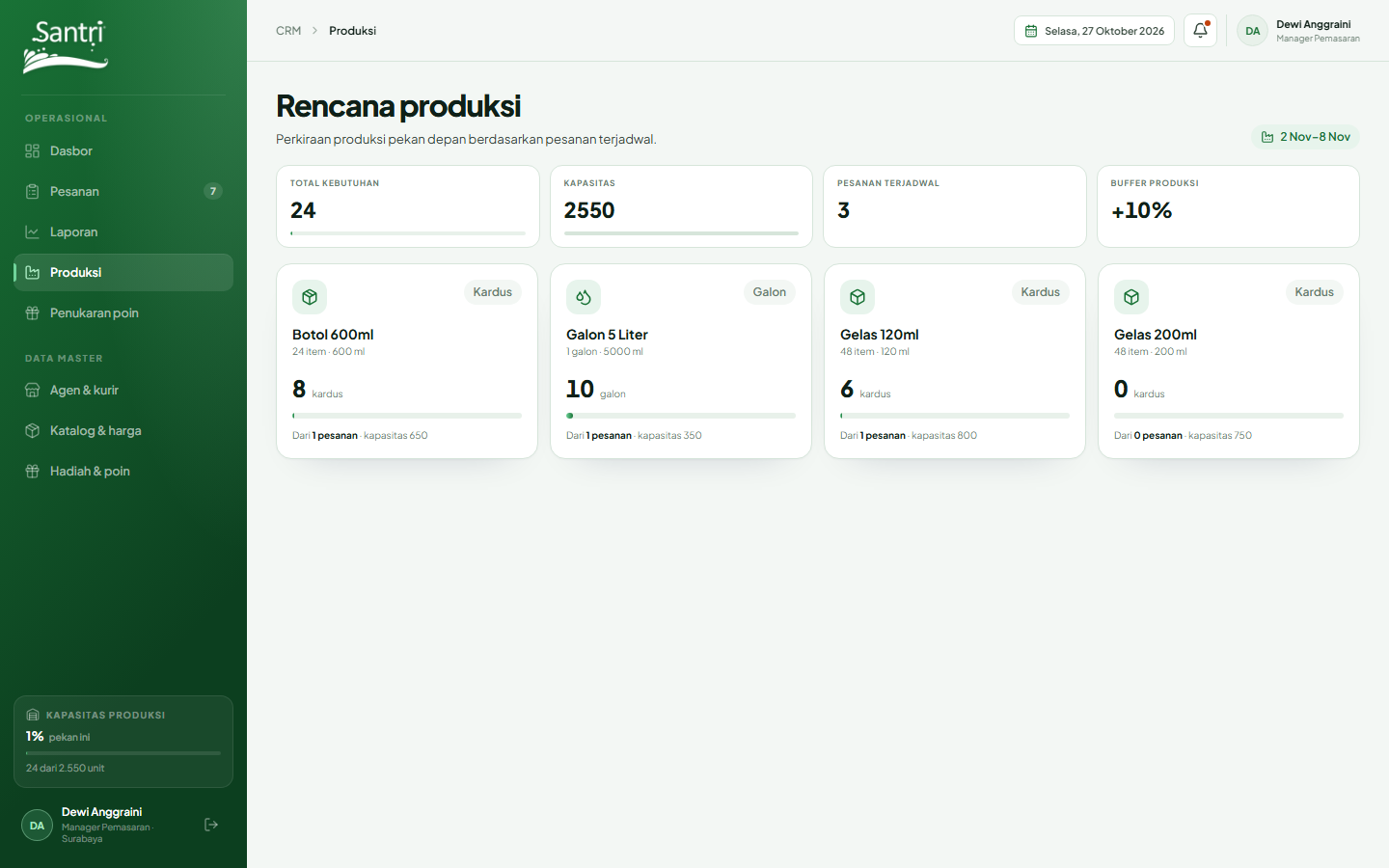Click the 2 Nov–8 Nov week chip
1389x868 pixels.
[x=1305, y=137]
